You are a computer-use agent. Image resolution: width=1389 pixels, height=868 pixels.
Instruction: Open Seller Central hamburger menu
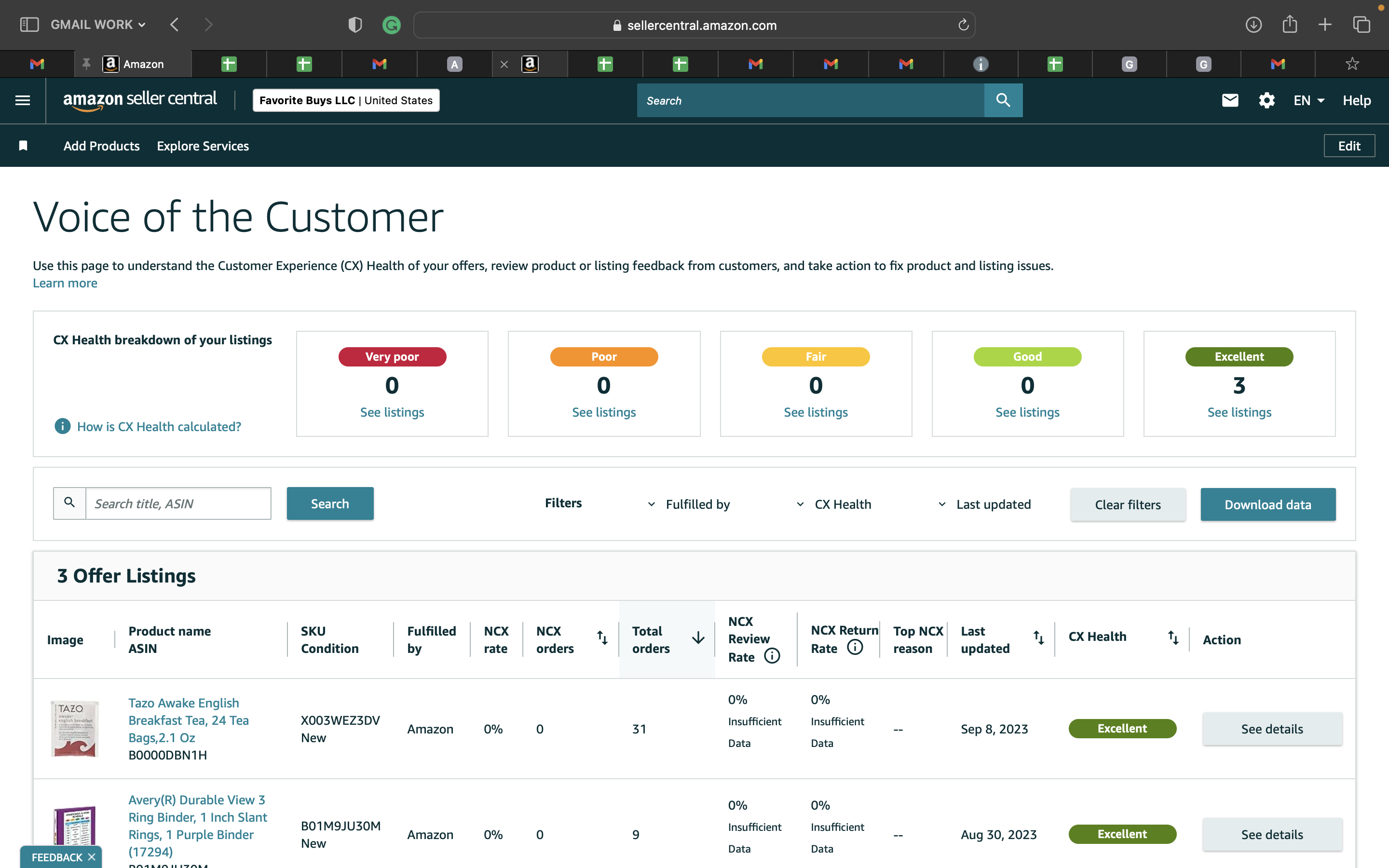(x=23, y=100)
